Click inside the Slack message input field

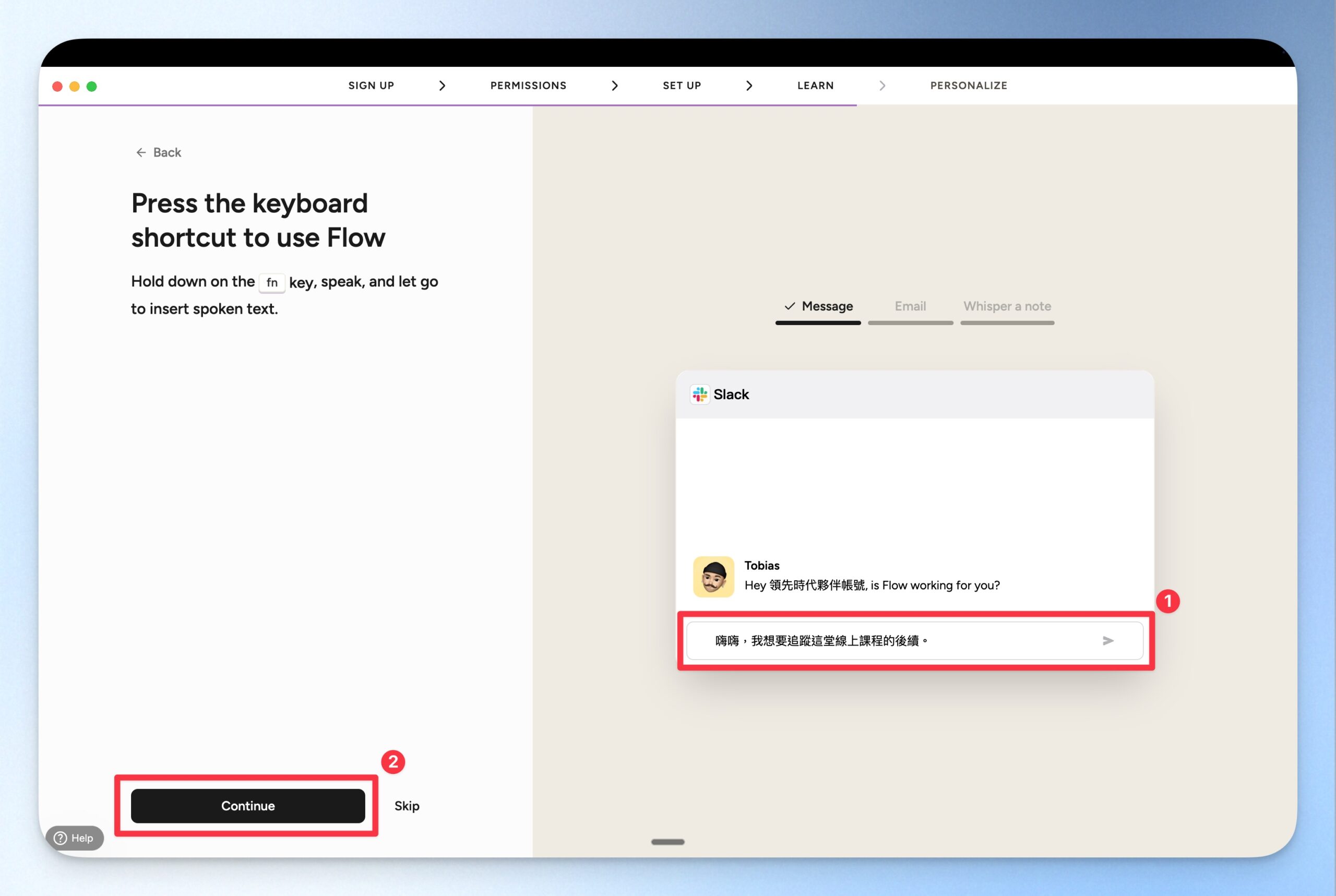[x=891, y=641]
